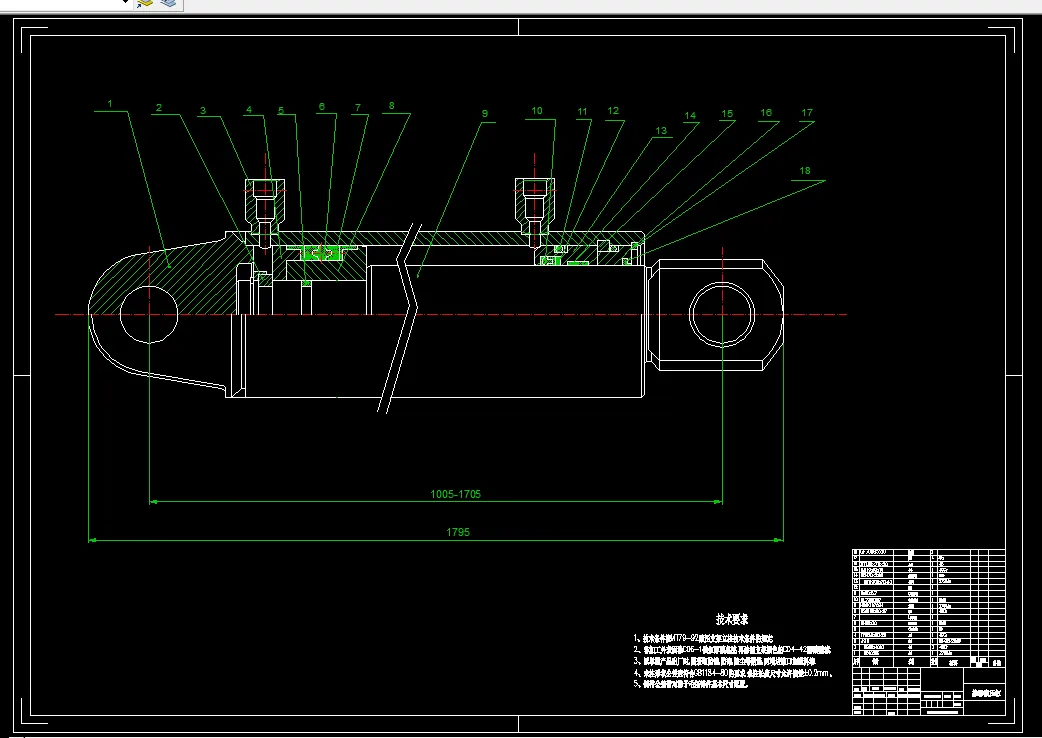
Task: Select part balloon number 16
Action: click(766, 113)
